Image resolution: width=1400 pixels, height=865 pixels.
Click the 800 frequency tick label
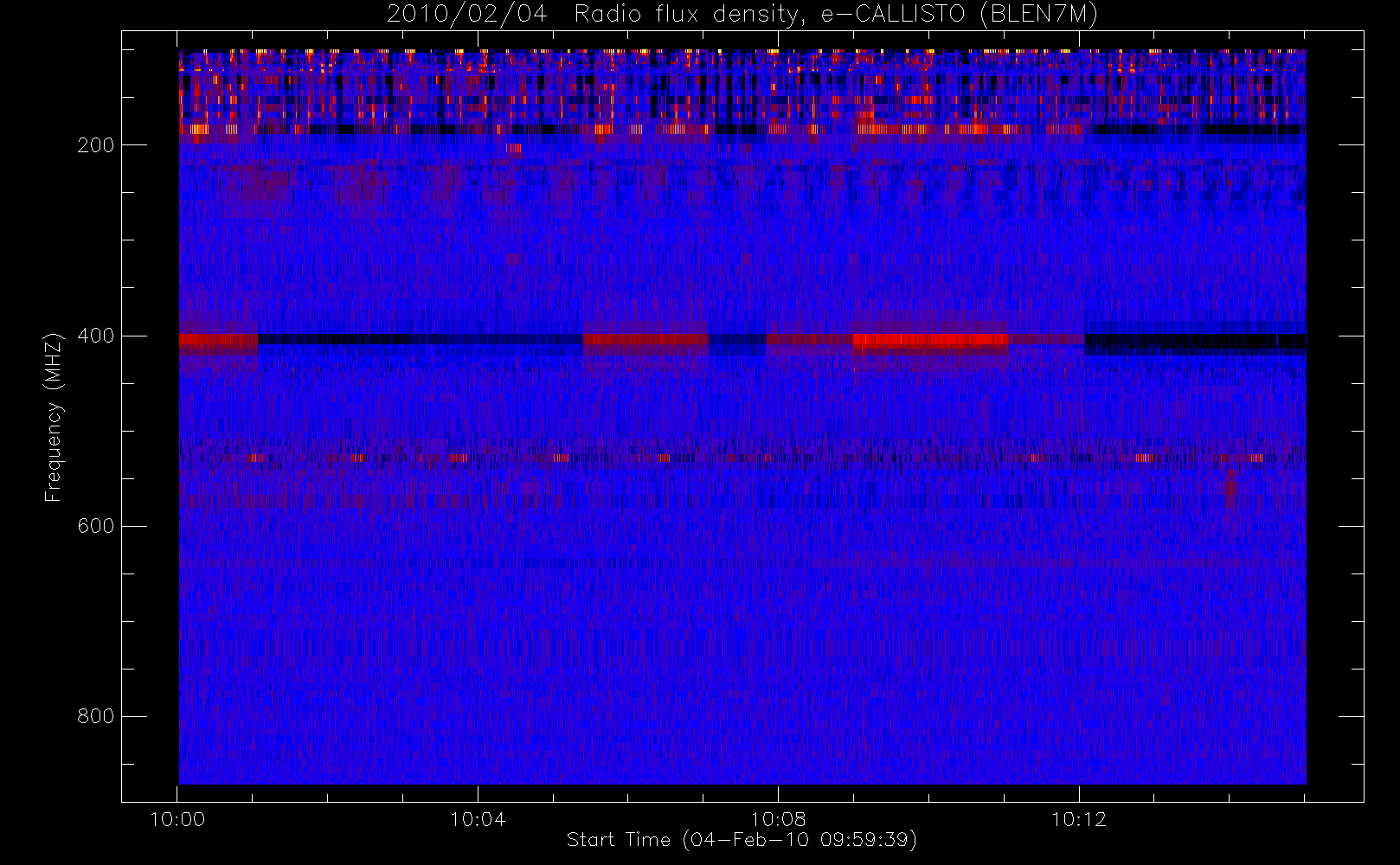click(96, 716)
